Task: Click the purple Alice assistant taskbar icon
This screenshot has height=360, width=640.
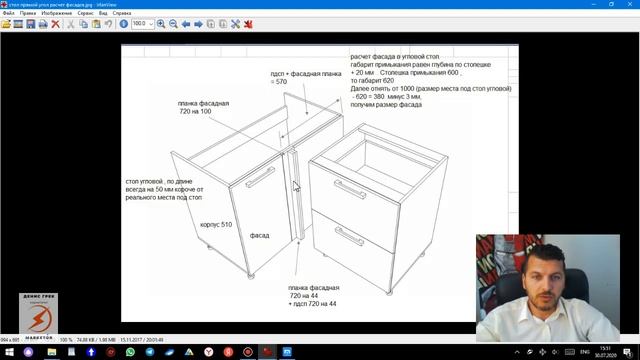Action: click(28, 352)
